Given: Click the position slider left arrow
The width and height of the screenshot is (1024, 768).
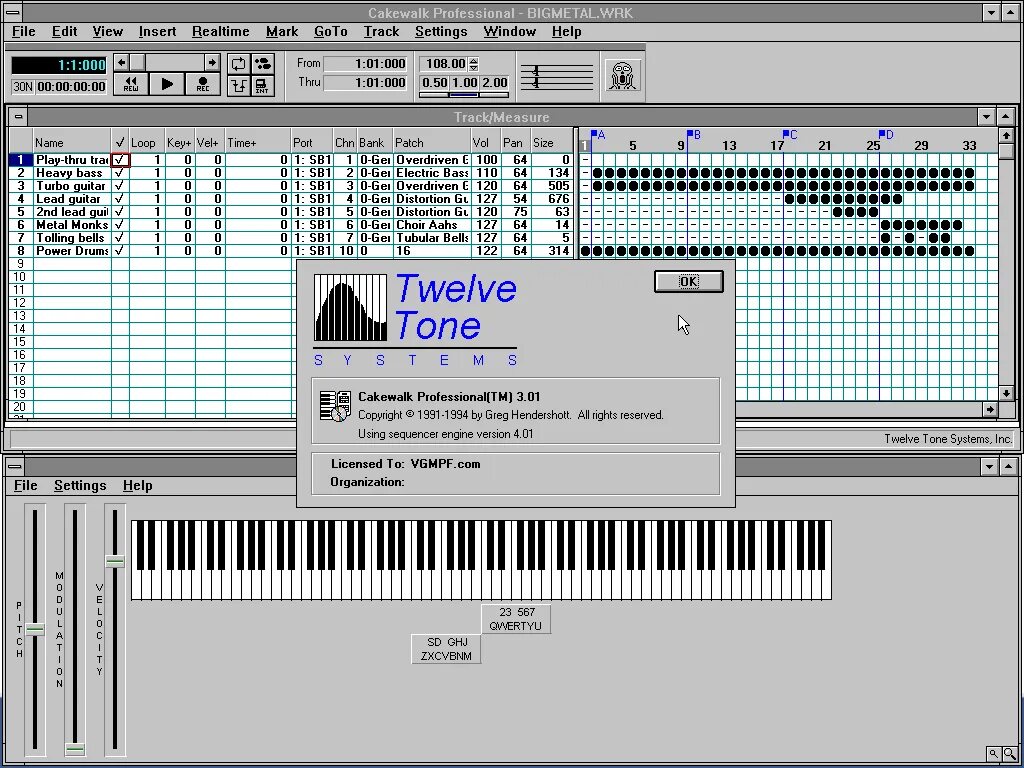Looking at the screenshot, I should pyautogui.click(x=121, y=63).
